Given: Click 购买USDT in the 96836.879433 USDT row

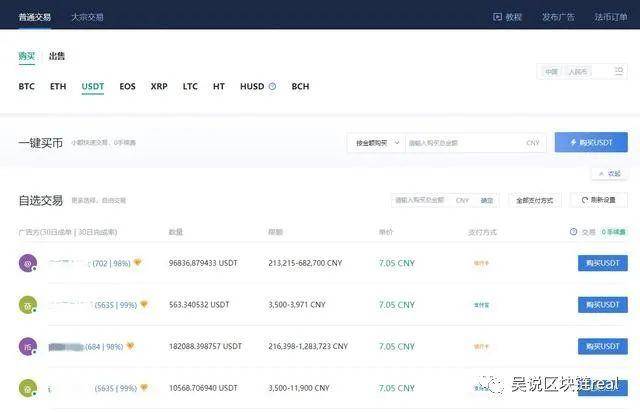Looking at the screenshot, I should tap(603, 263).
